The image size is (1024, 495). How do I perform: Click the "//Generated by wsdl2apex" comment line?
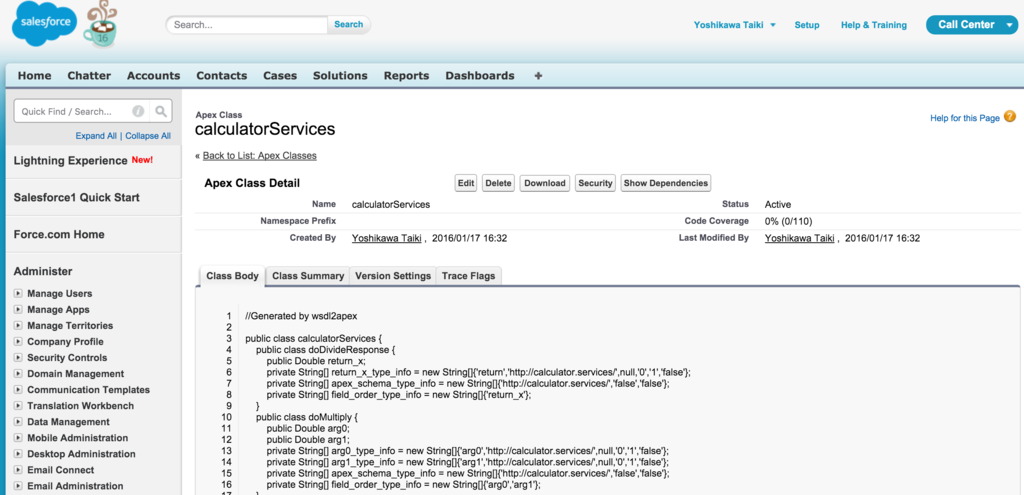pos(301,316)
